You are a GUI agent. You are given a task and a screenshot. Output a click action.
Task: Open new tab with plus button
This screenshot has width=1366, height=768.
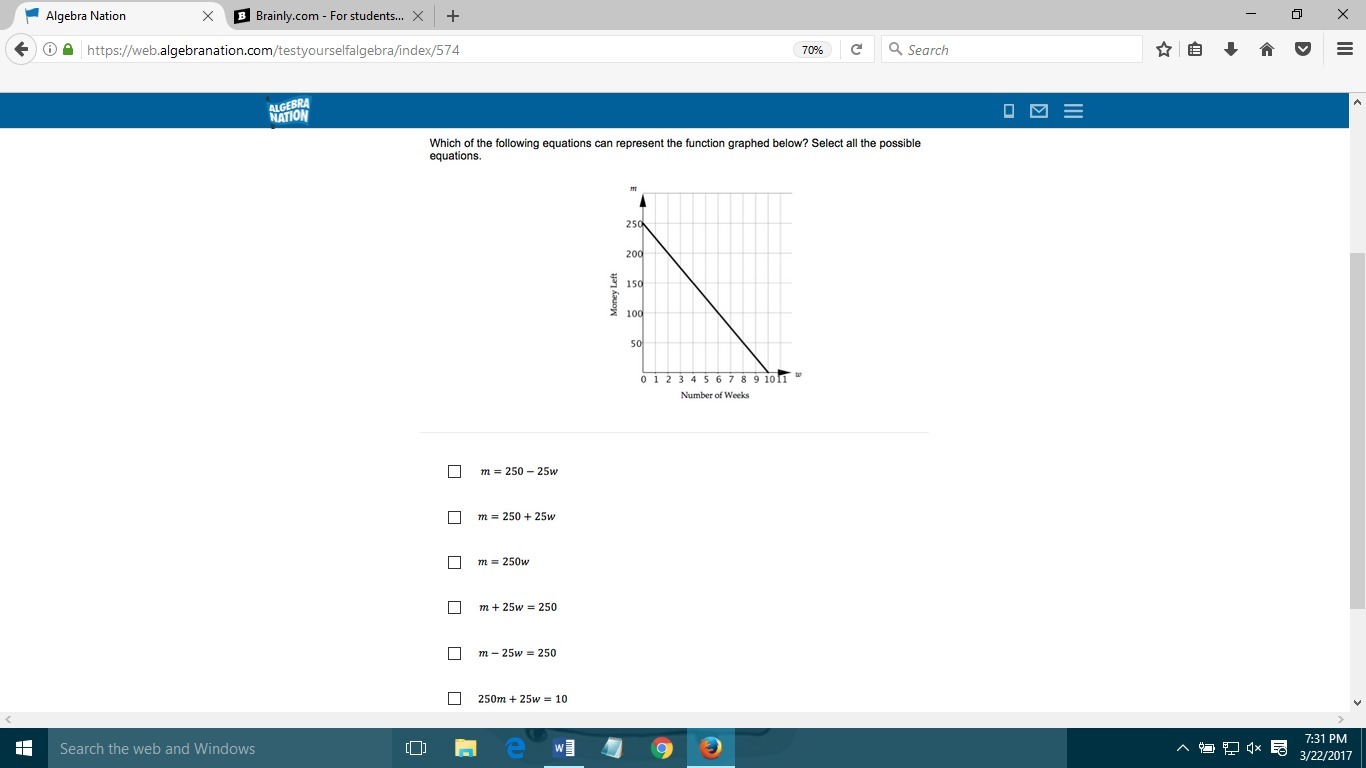click(453, 16)
